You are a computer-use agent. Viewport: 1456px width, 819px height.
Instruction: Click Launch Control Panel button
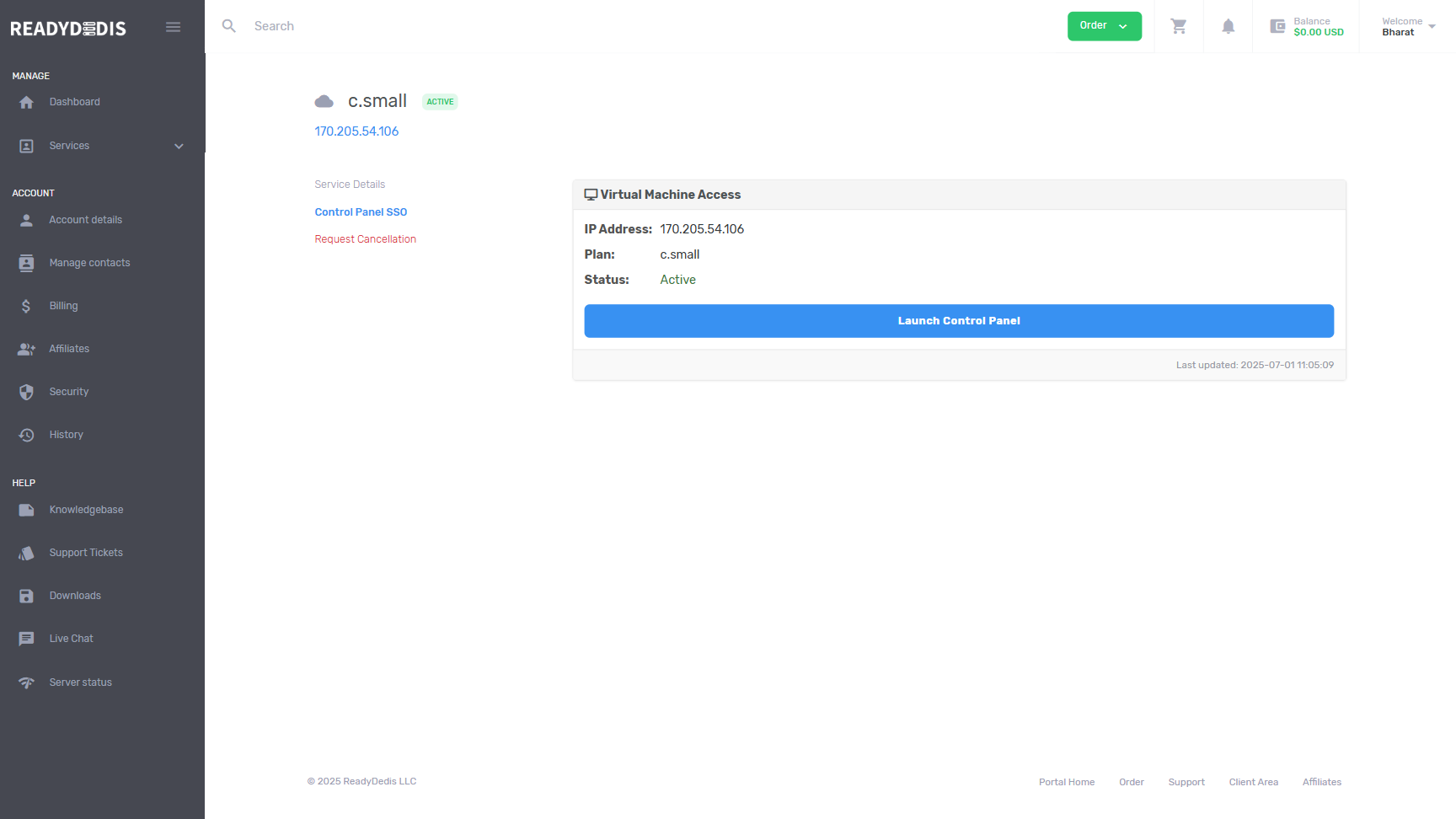click(x=959, y=321)
